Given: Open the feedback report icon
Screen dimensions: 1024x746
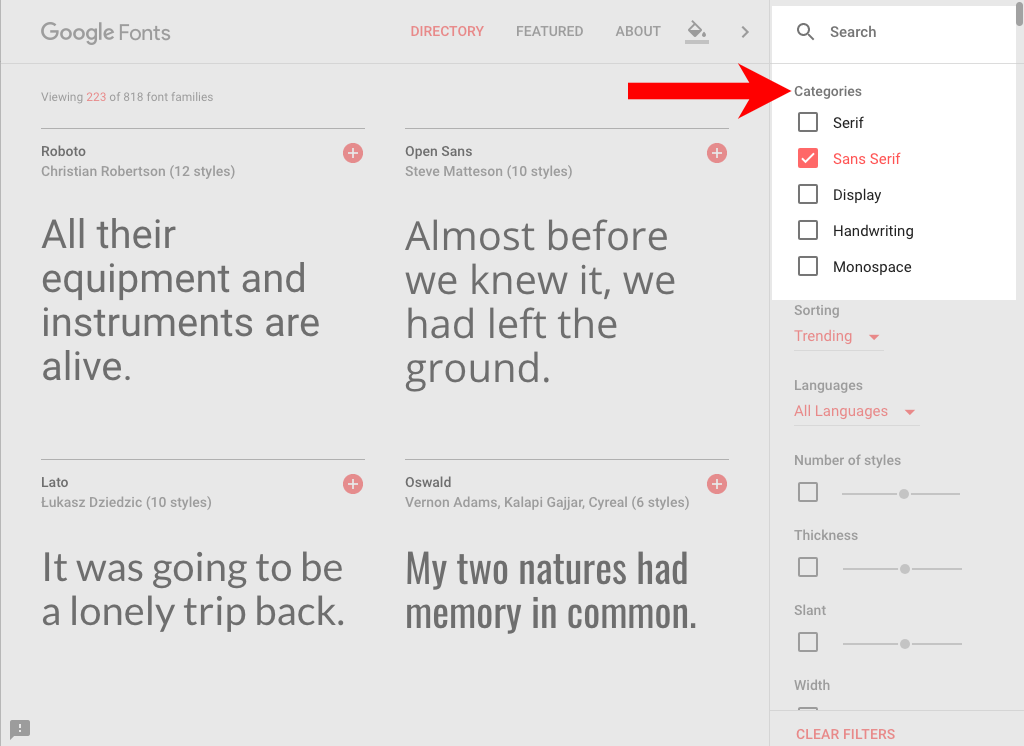Looking at the screenshot, I should click(x=20, y=728).
